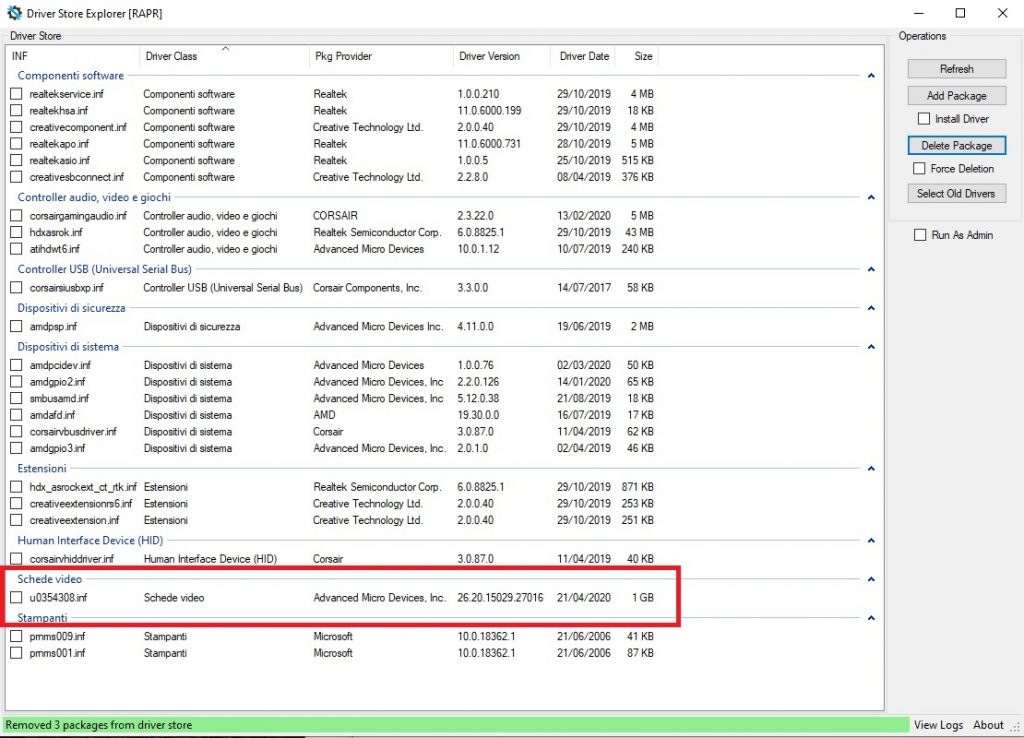Sort by the Driver Version column header

(502, 56)
